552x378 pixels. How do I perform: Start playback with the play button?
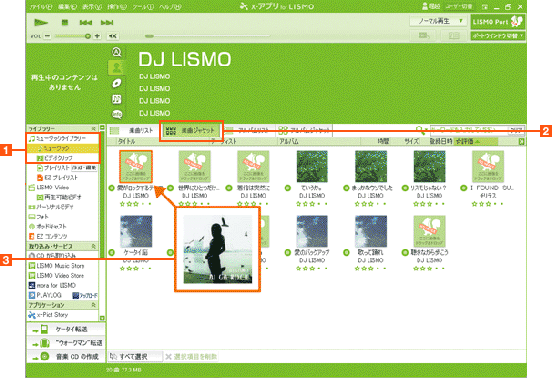pos(41,23)
